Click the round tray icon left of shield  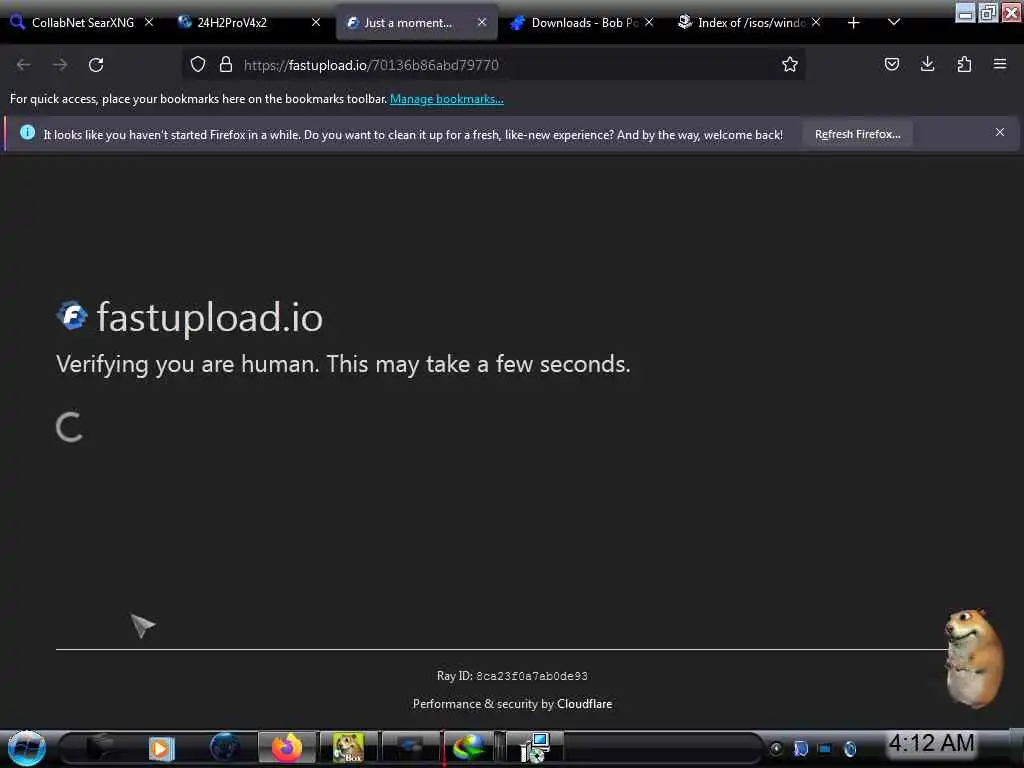pos(776,749)
